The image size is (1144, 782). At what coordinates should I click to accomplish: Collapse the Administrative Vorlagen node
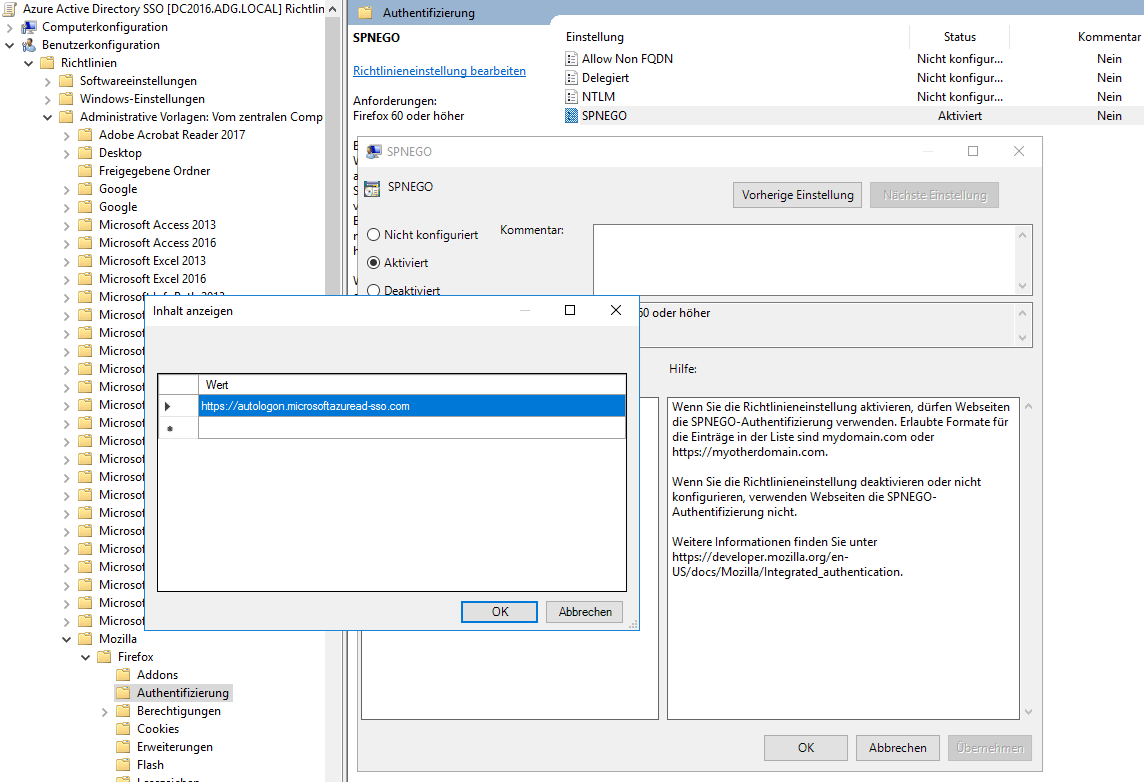47,117
